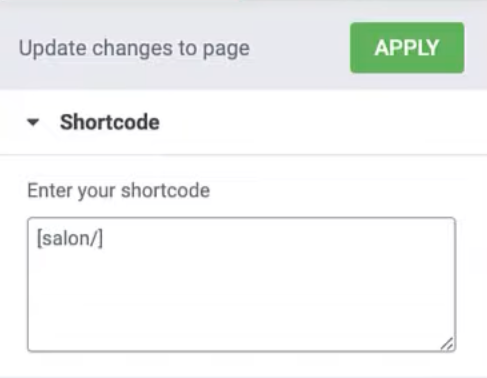
Task: Focus the shortcode textarea
Action: [242, 284]
